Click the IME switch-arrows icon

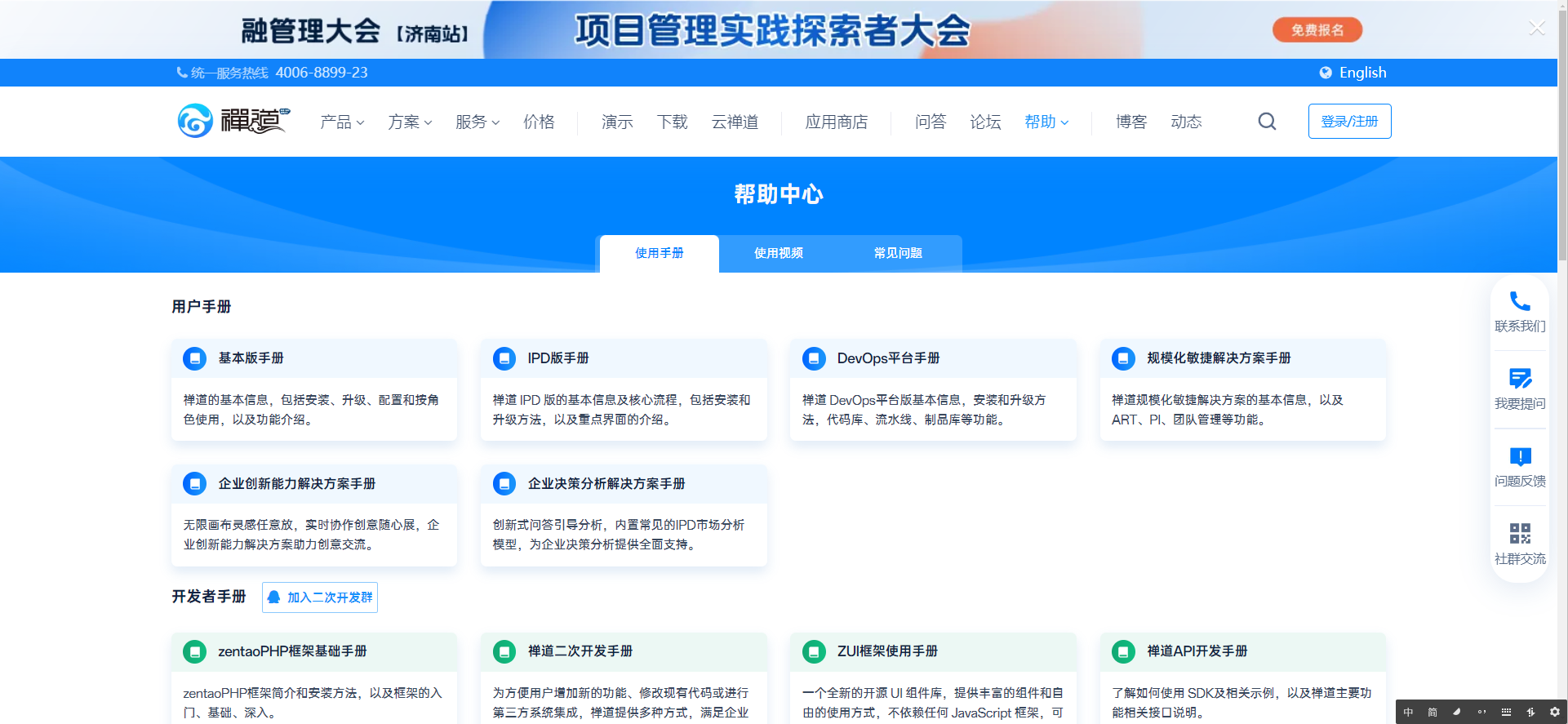tap(1530, 713)
